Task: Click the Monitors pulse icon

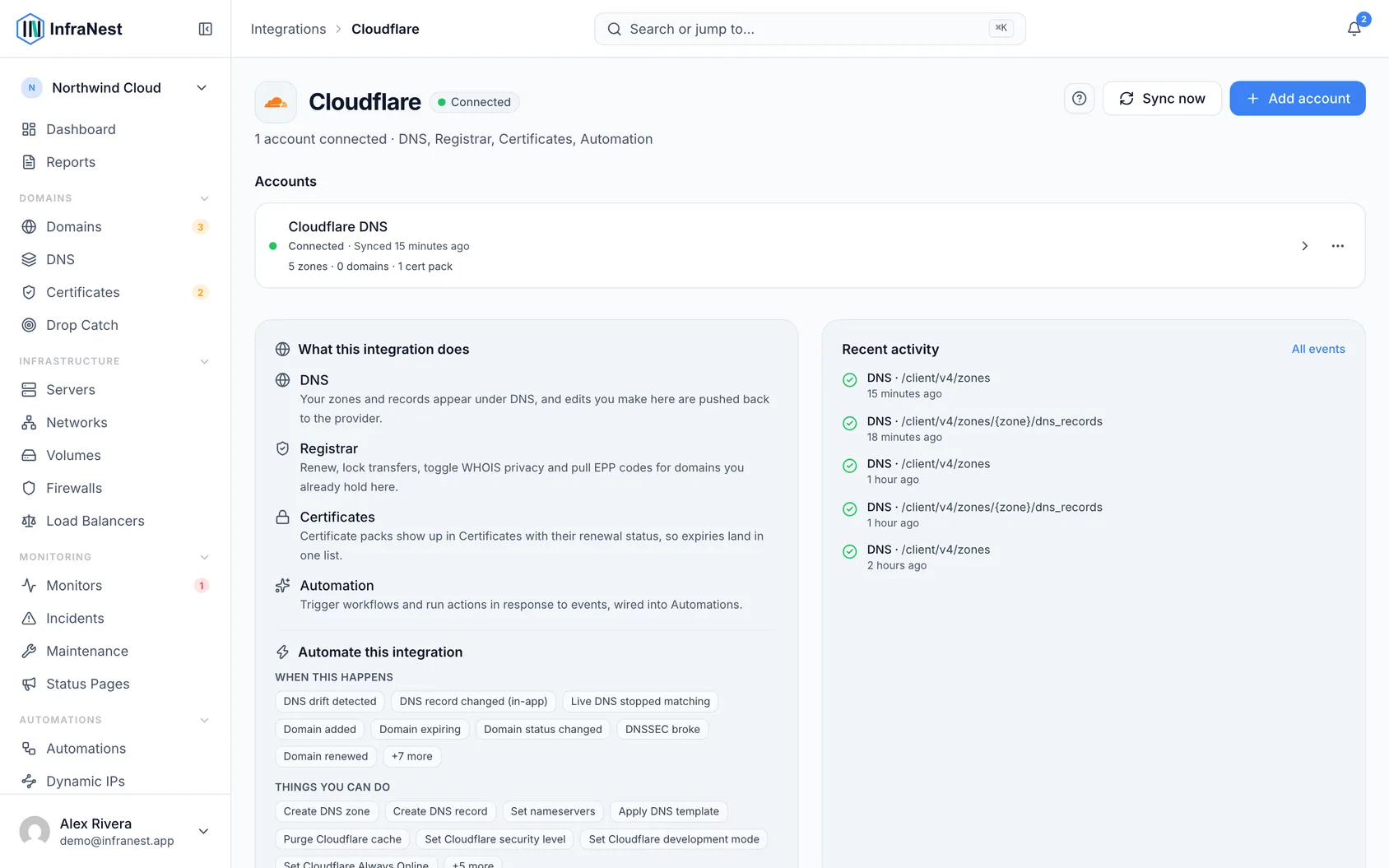Action: click(29, 586)
